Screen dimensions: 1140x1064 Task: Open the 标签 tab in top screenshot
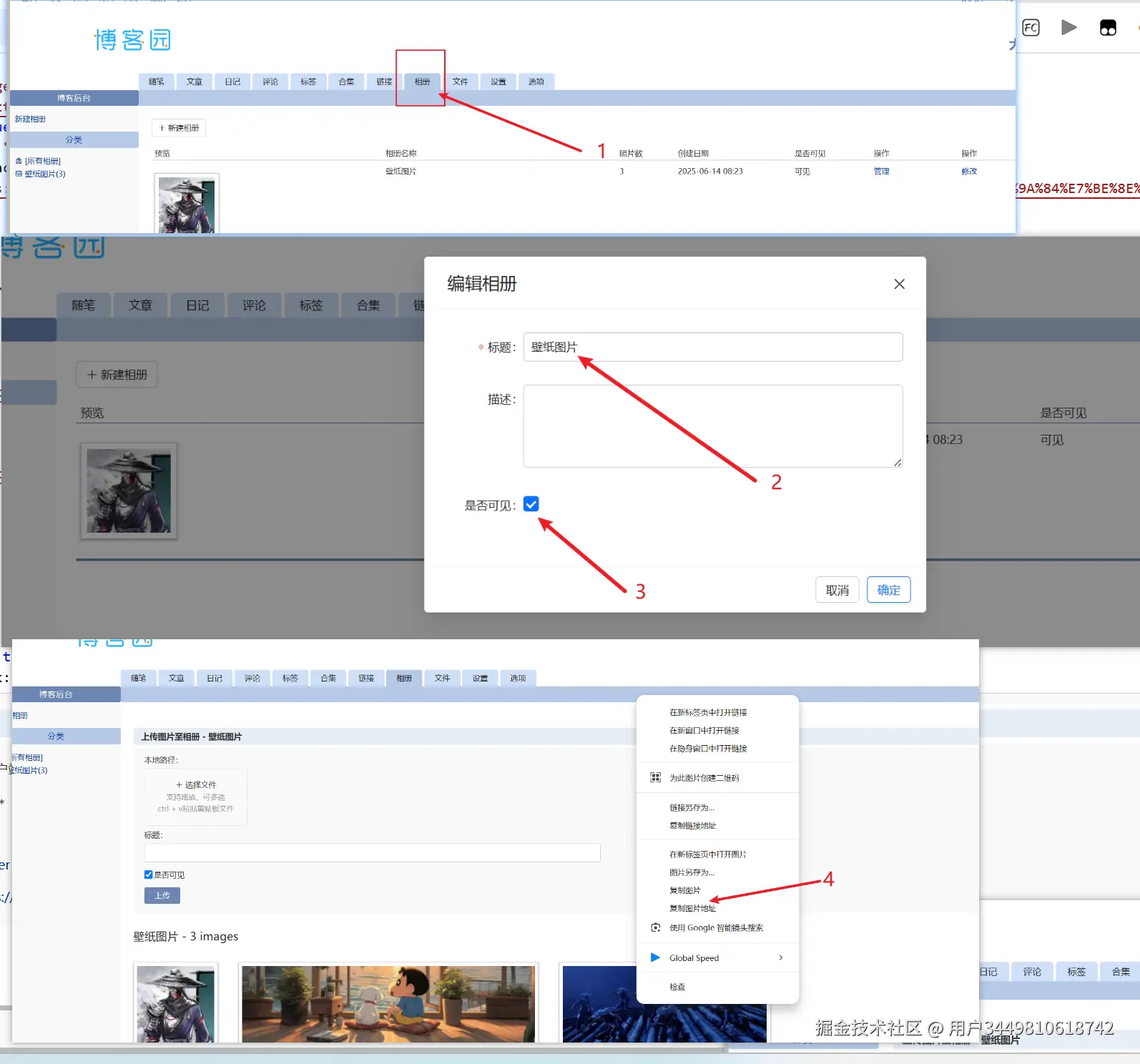308,82
